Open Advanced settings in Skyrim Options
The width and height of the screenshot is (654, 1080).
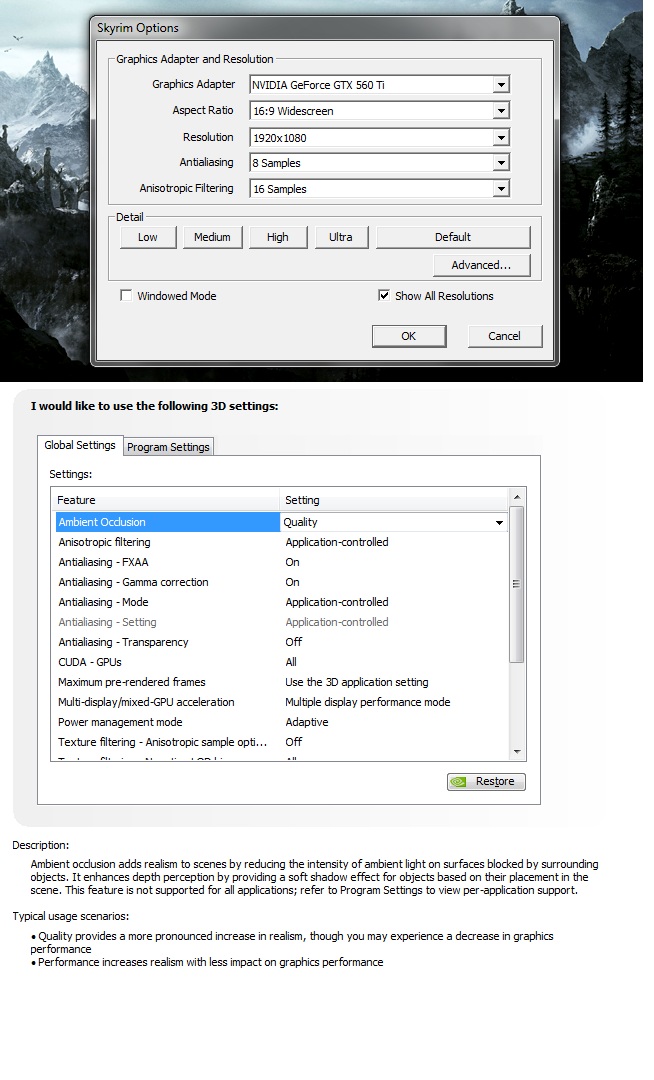[x=481, y=265]
